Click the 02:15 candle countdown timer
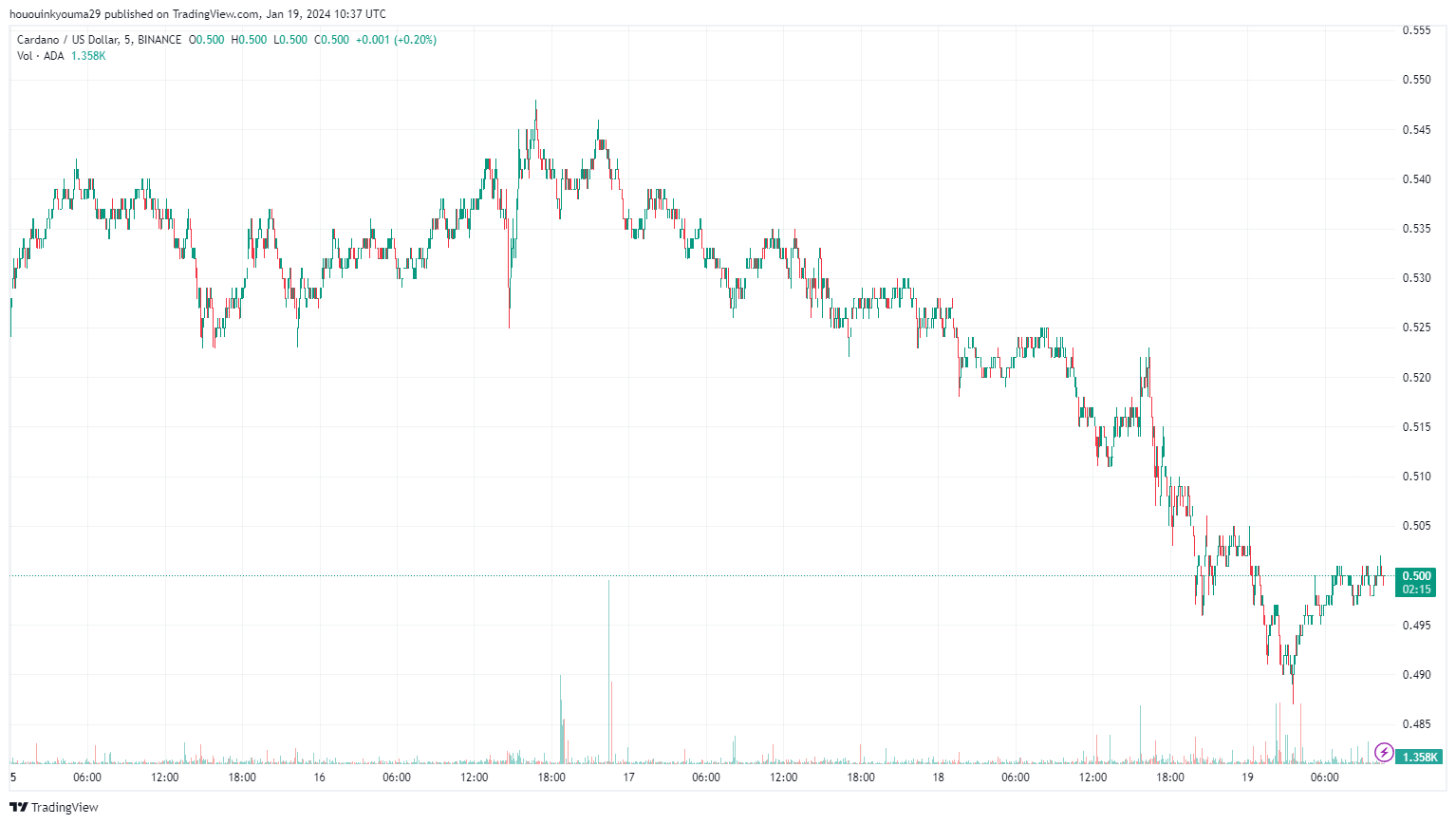The height and width of the screenshot is (824, 1456). point(1416,590)
